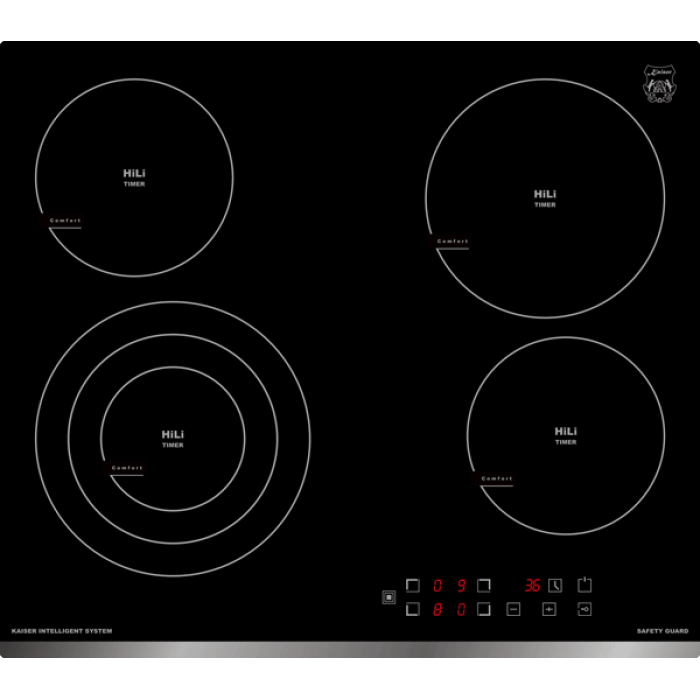Select the bottom-left zone selector square
This screenshot has width=700, height=700.
[x=412, y=608]
